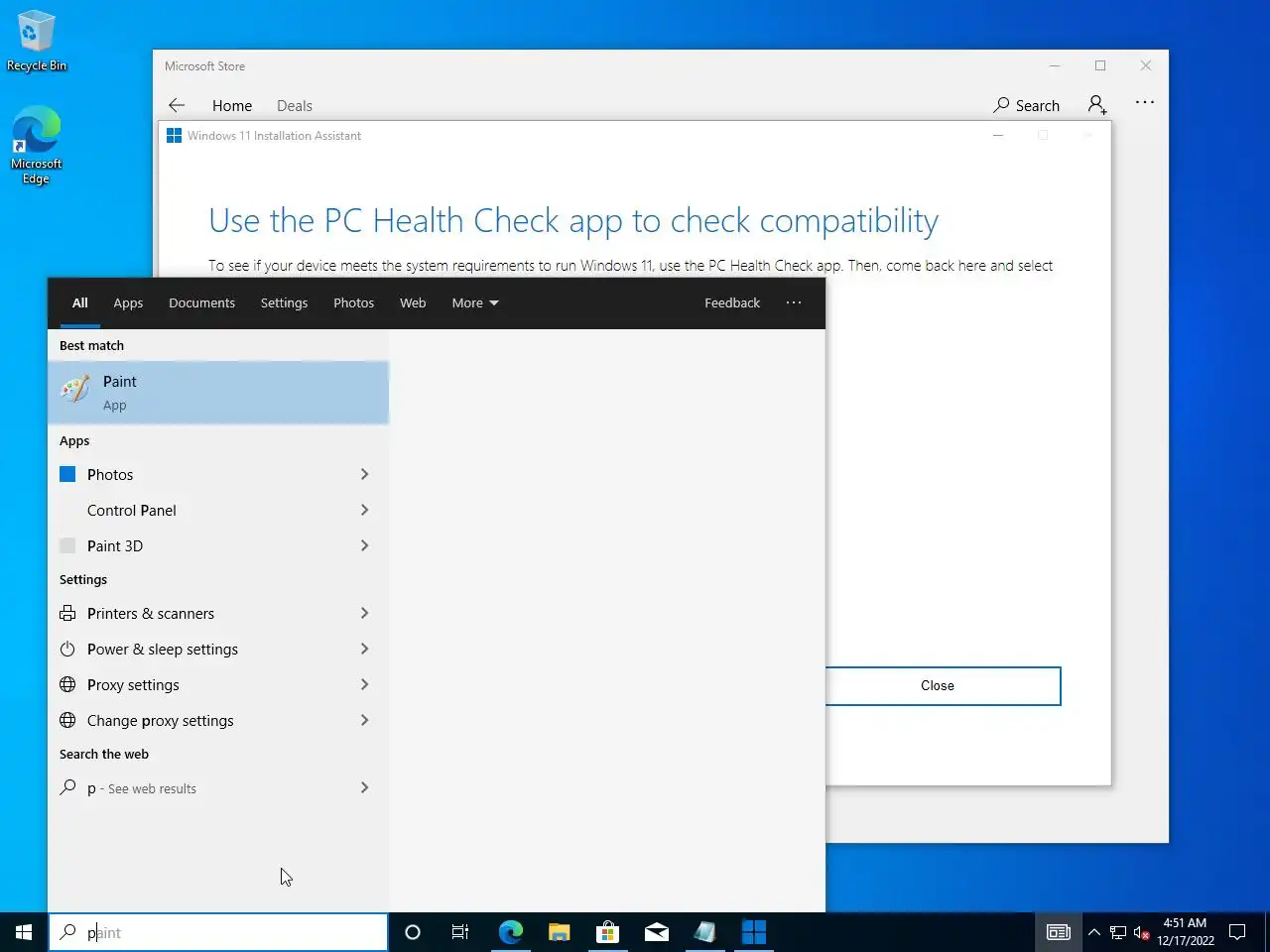Open the notification center icon
Viewport: 1270px width, 952px height.
(1237, 932)
